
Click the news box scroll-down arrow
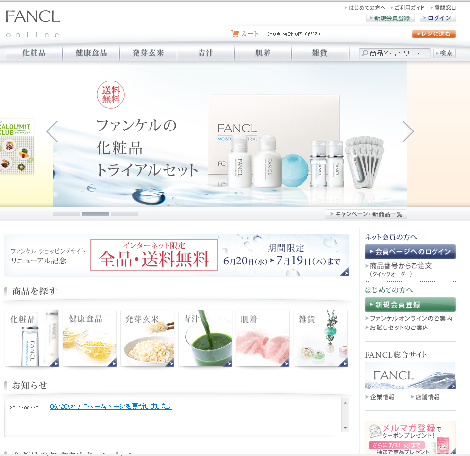[345, 428]
